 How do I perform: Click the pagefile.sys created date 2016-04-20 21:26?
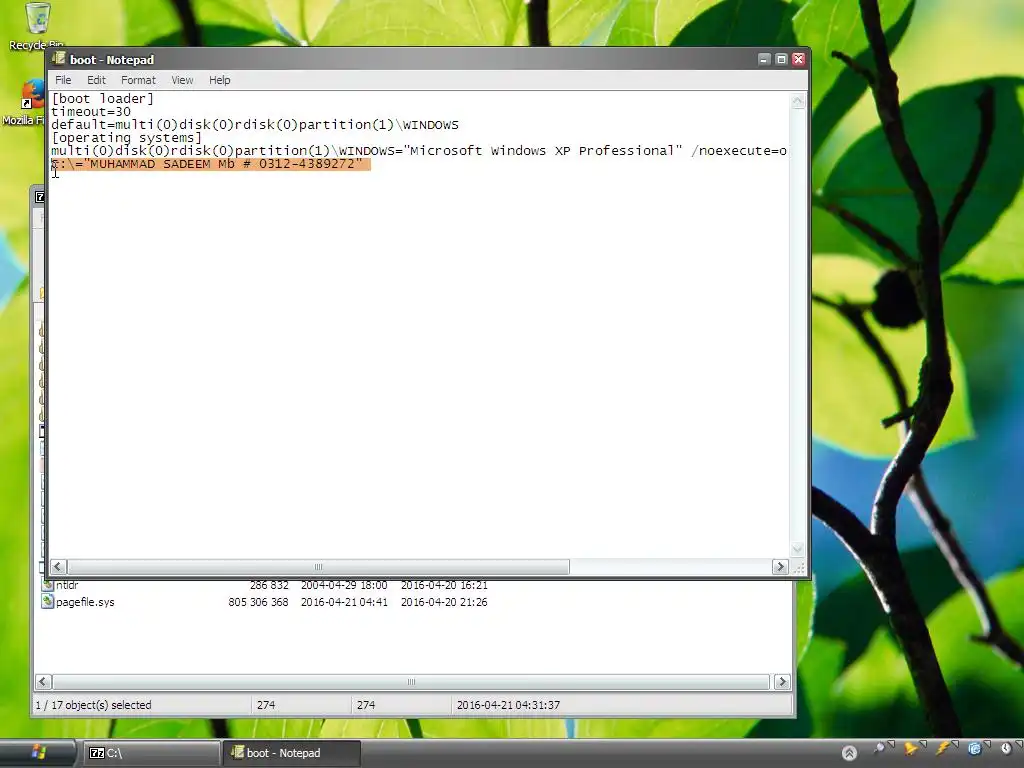tap(444, 602)
